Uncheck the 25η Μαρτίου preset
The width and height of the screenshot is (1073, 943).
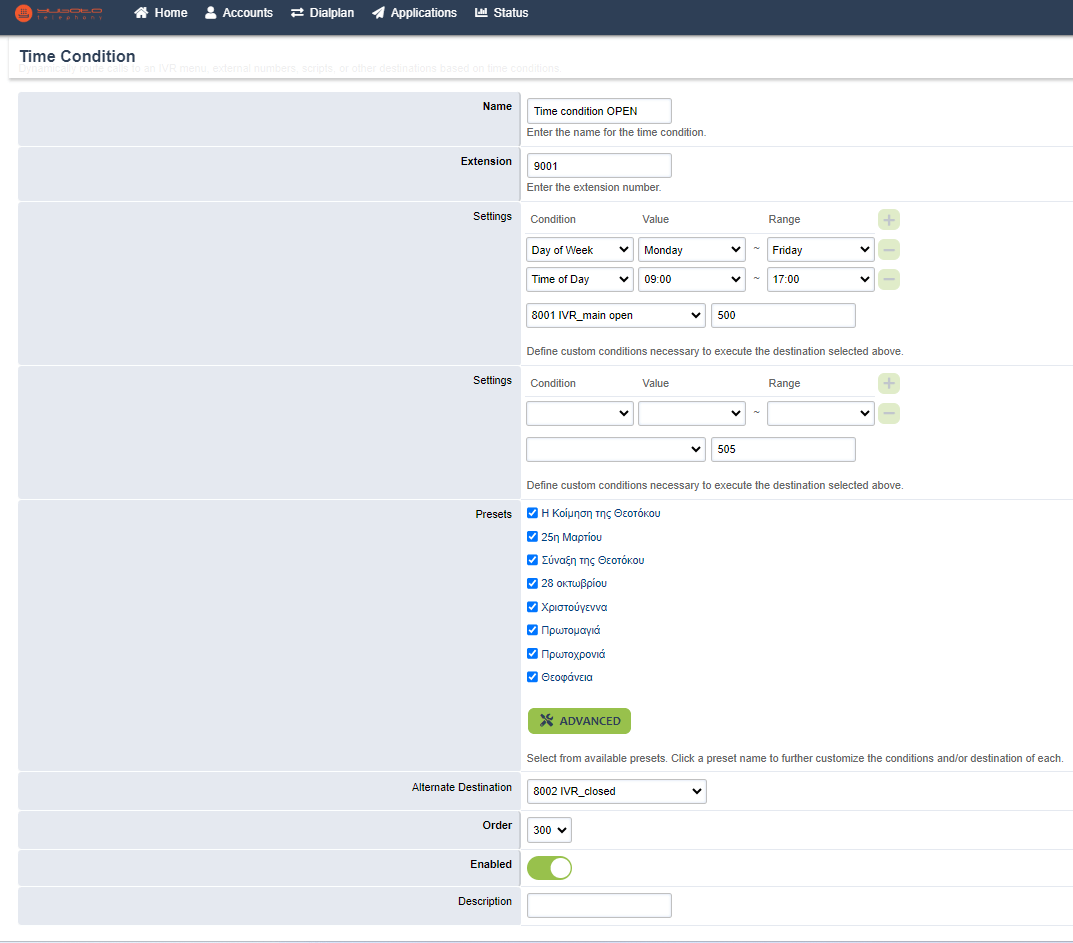tap(533, 537)
